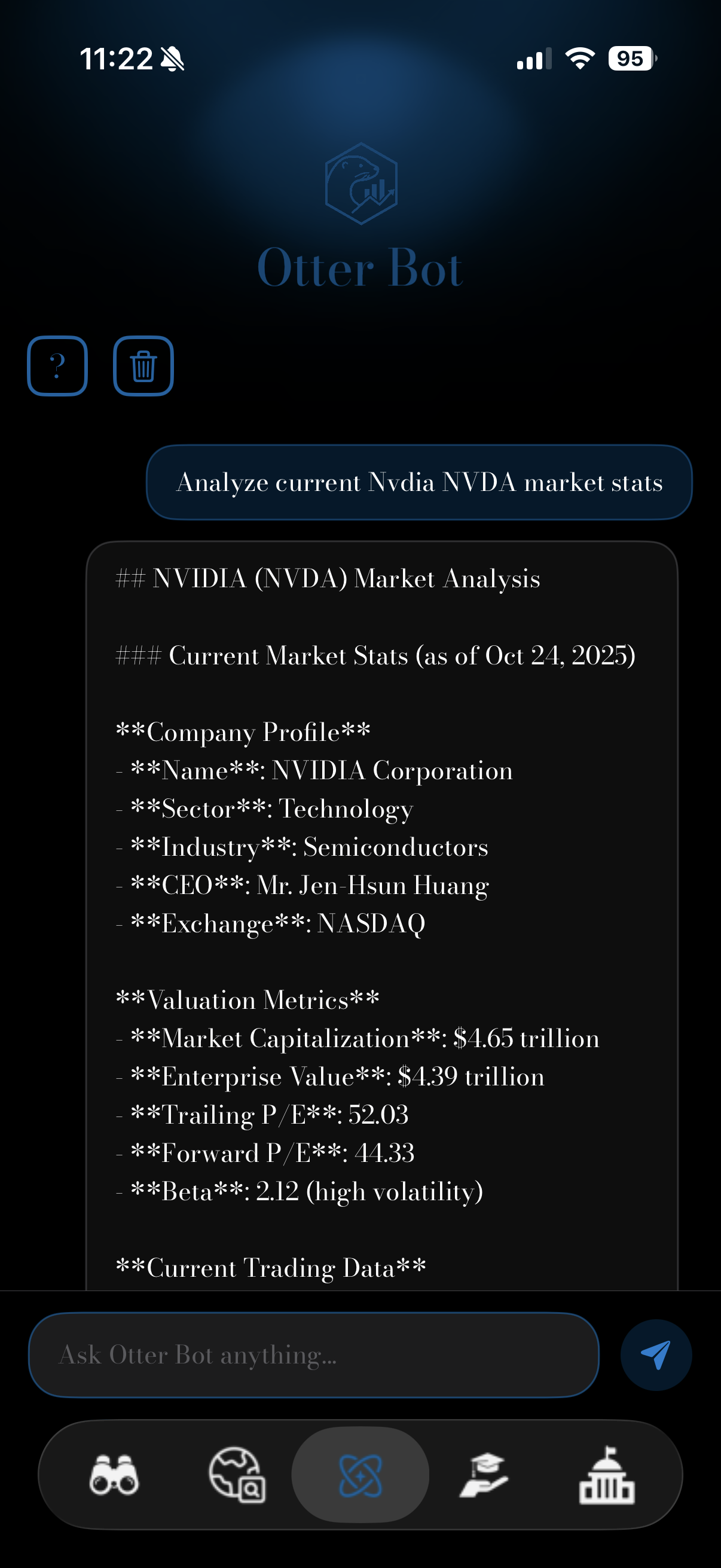The width and height of the screenshot is (721, 1568).
Task: Tap the question mark help button
Action: 57,366
